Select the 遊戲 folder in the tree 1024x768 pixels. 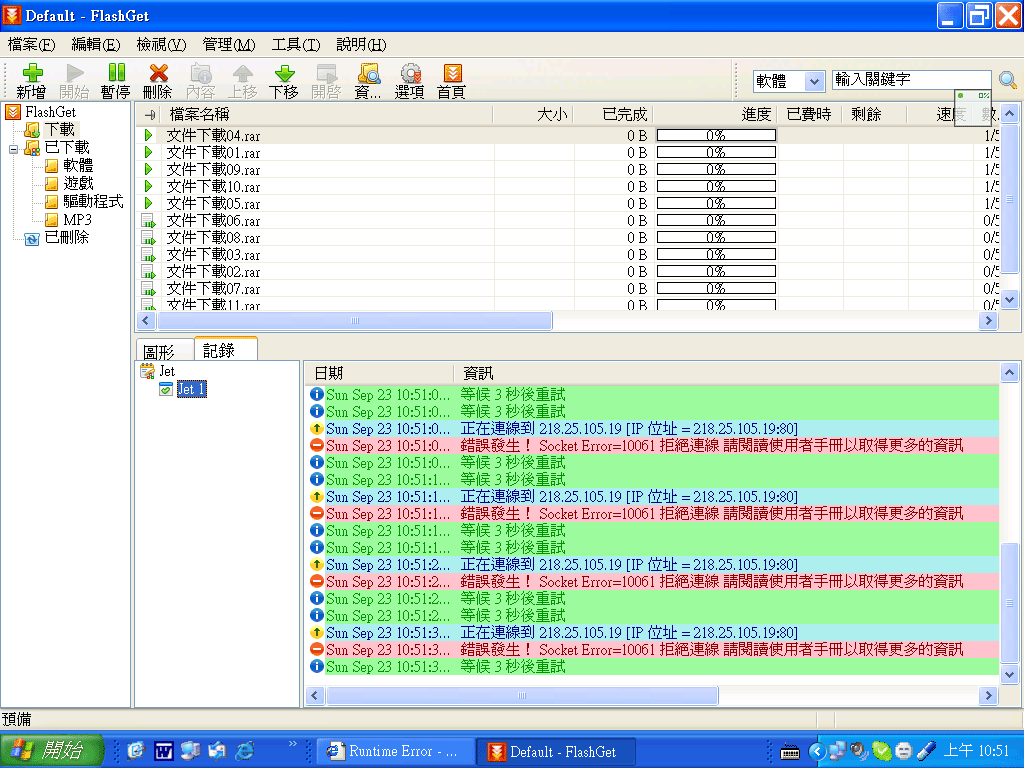pyautogui.click(x=78, y=184)
